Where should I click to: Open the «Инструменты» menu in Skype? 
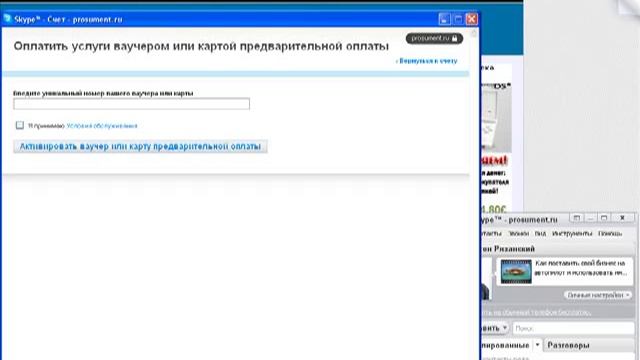click(572, 233)
